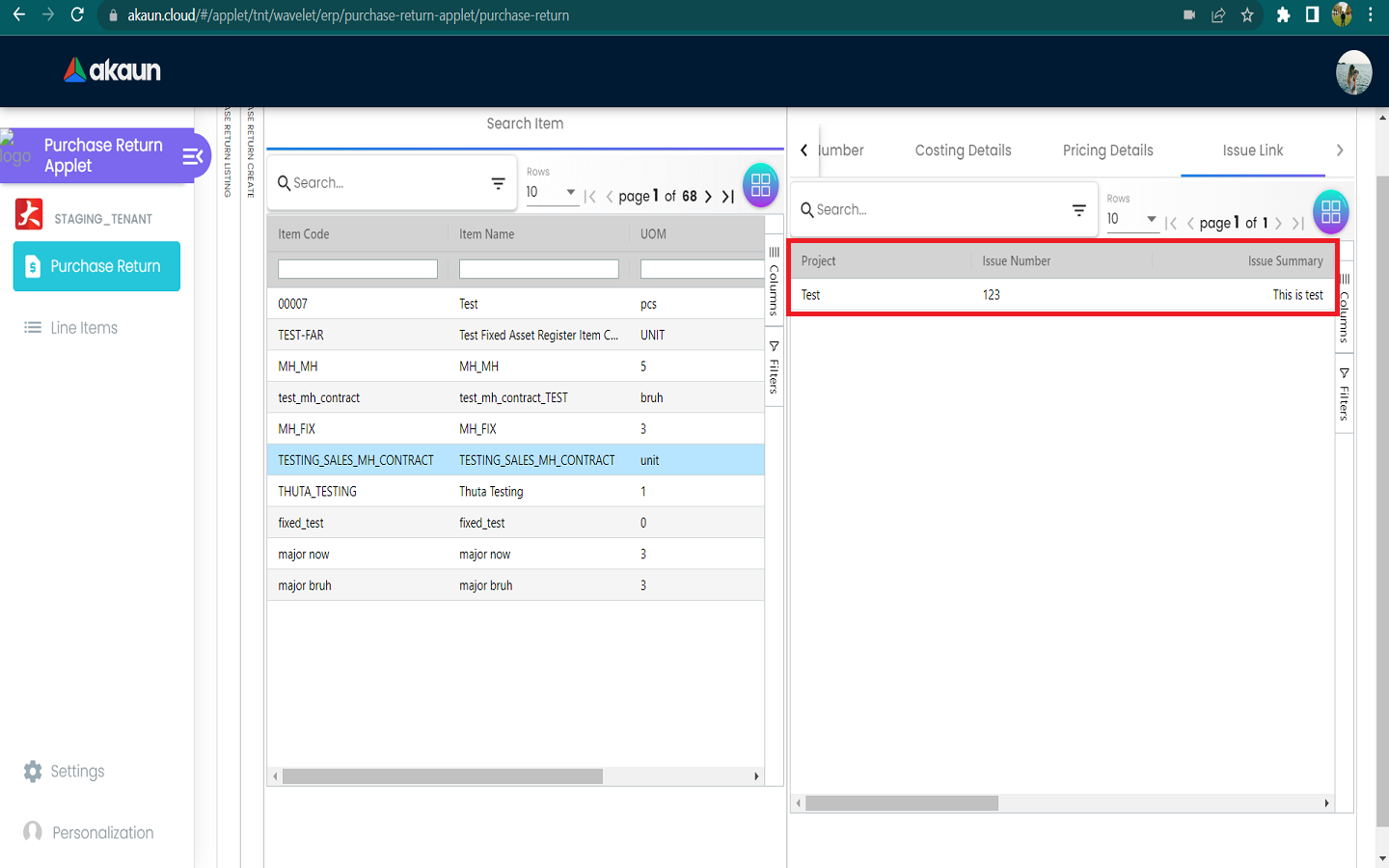Click the Purchase Return sidebar button
Viewport: 1389px width, 868px height.
click(x=96, y=266)
